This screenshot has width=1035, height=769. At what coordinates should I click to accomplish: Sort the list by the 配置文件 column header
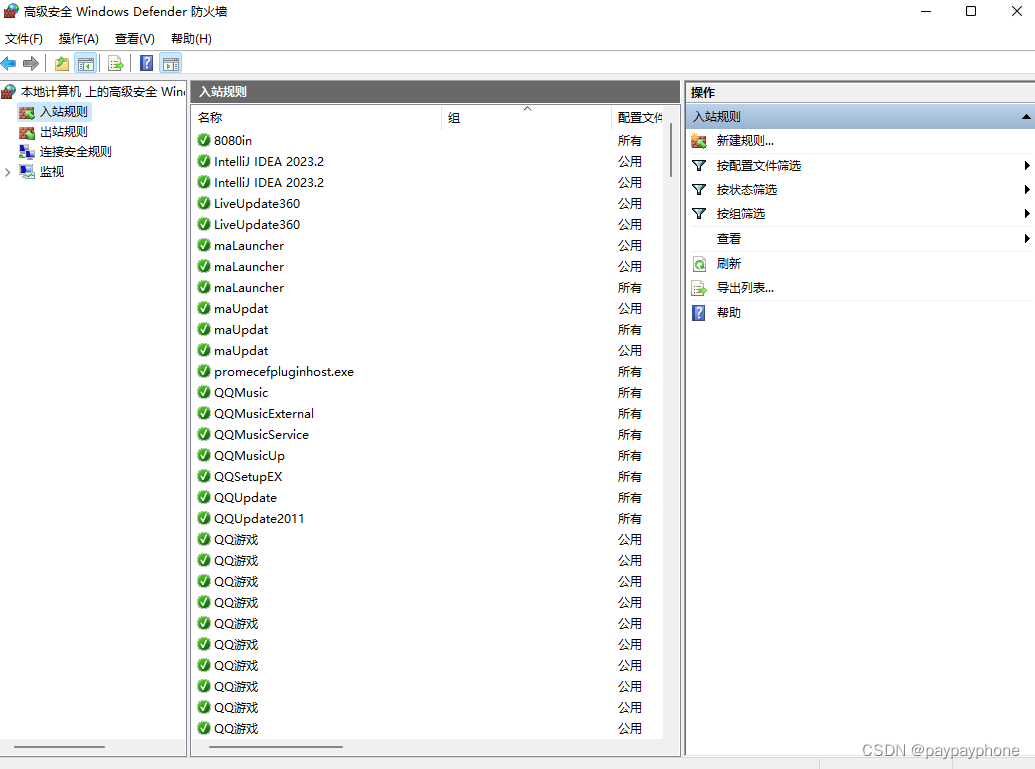(639, 117)
